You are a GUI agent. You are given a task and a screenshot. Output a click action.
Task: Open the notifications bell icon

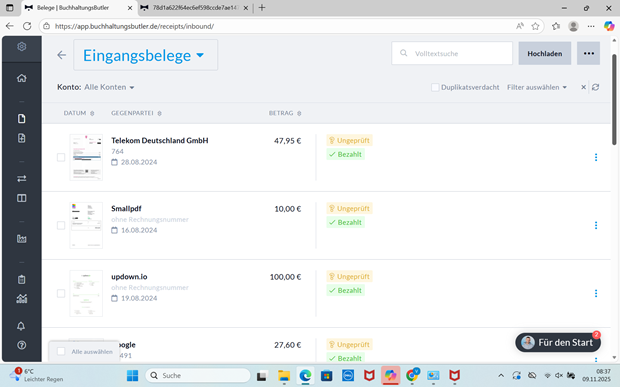point(21,326)
